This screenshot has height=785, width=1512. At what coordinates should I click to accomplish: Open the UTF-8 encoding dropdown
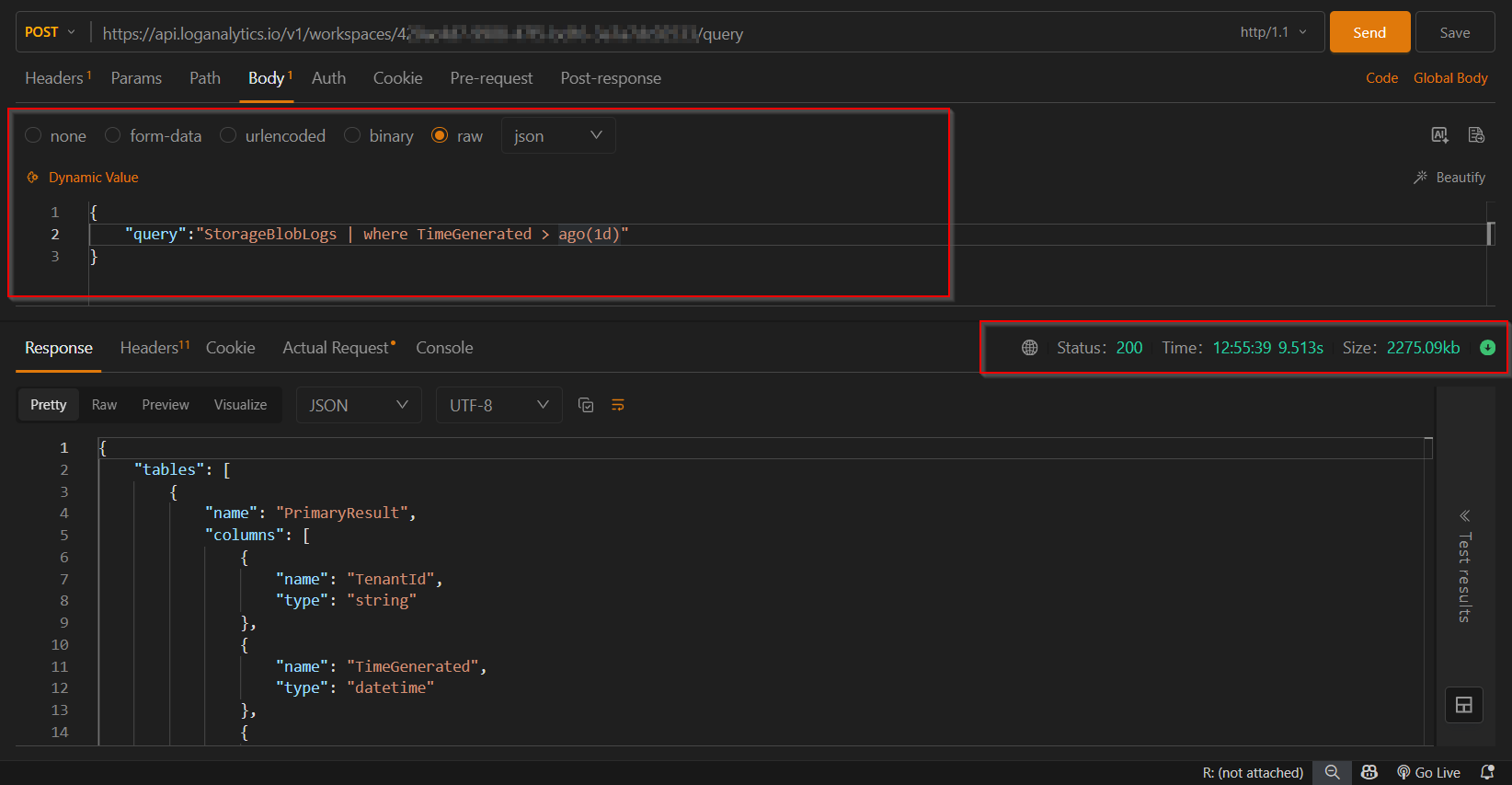498,405
